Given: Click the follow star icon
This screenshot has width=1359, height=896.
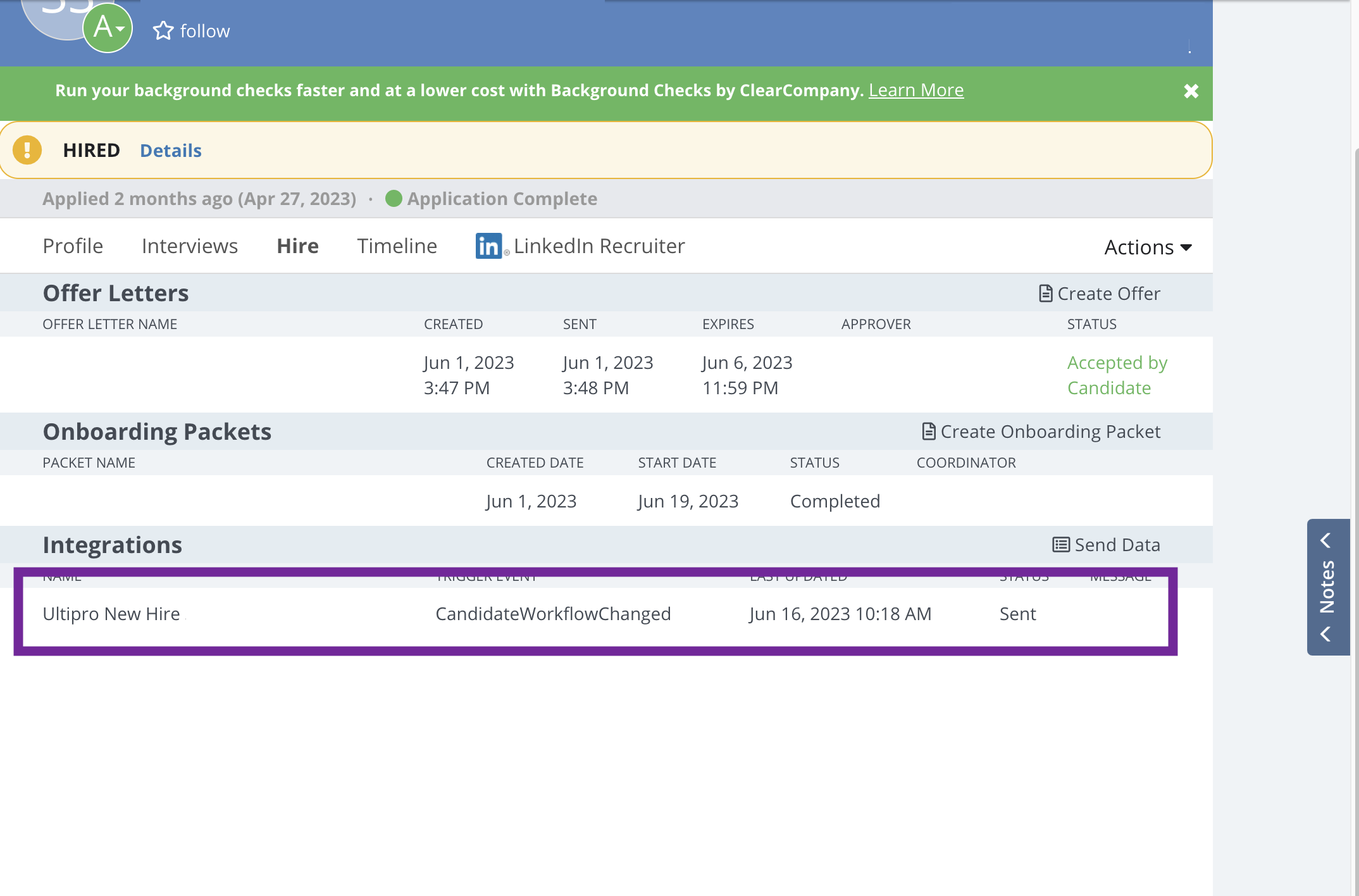Looking at the screenshot, I should tap(163, 30).
